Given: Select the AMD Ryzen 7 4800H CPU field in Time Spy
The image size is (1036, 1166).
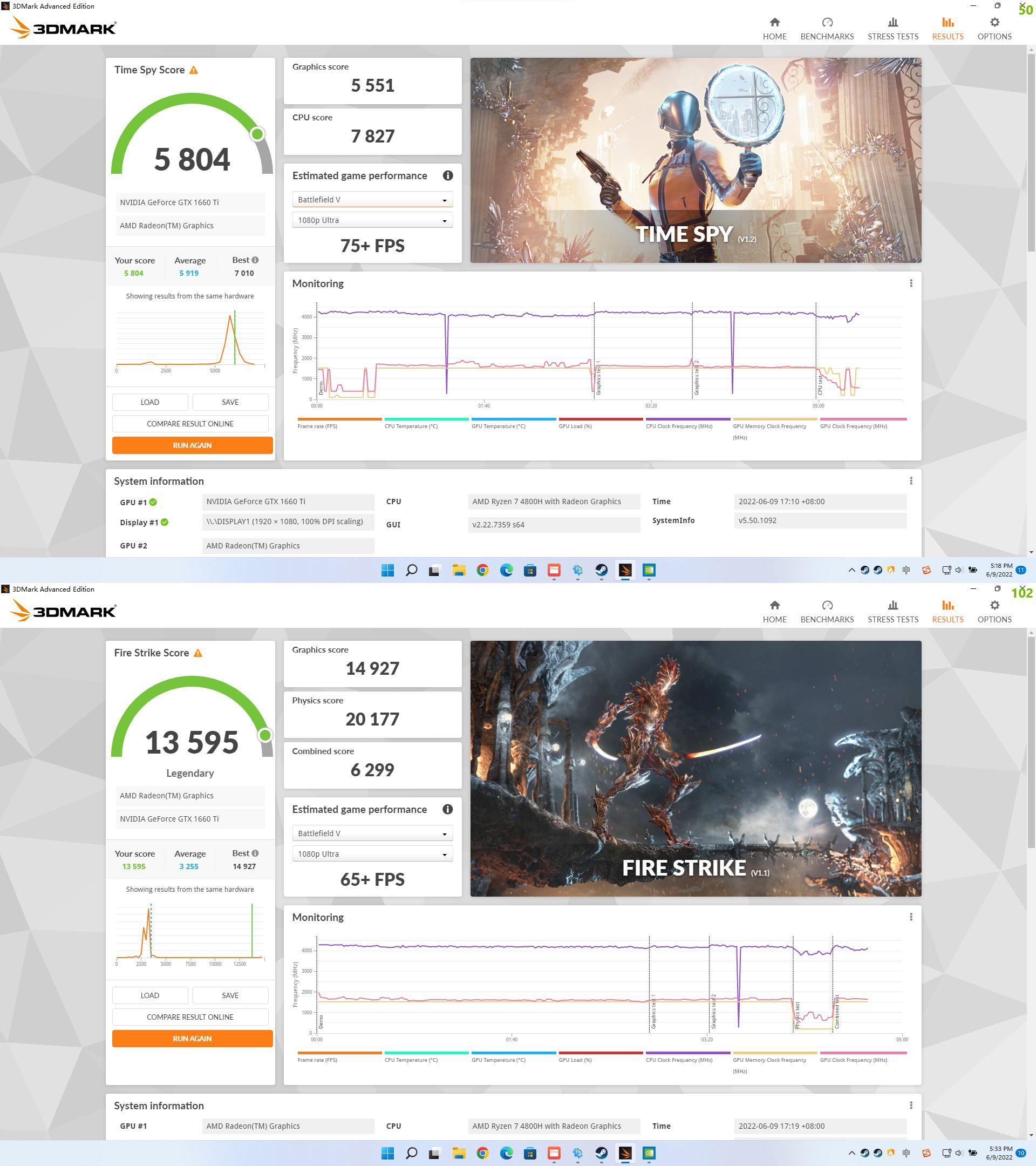Looking at the screenshot, I should pyautogui.click(x=554, y=502).
